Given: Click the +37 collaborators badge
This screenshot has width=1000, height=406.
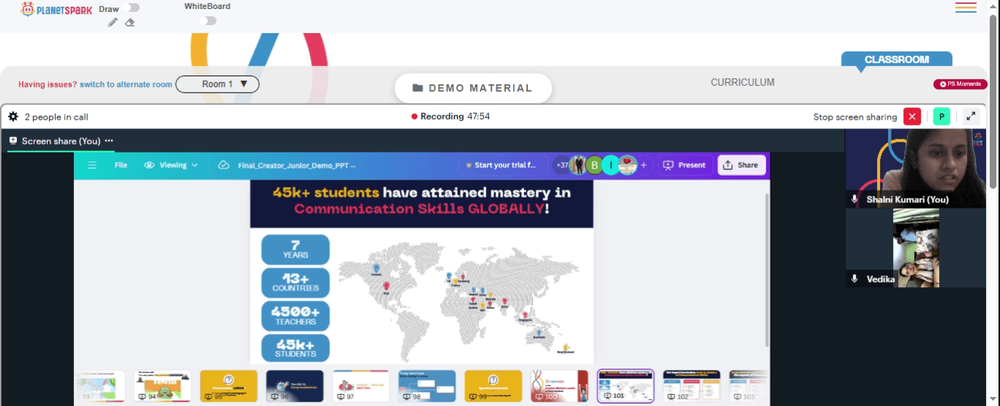Looking at the screenshot, I should tap(562, 165).
